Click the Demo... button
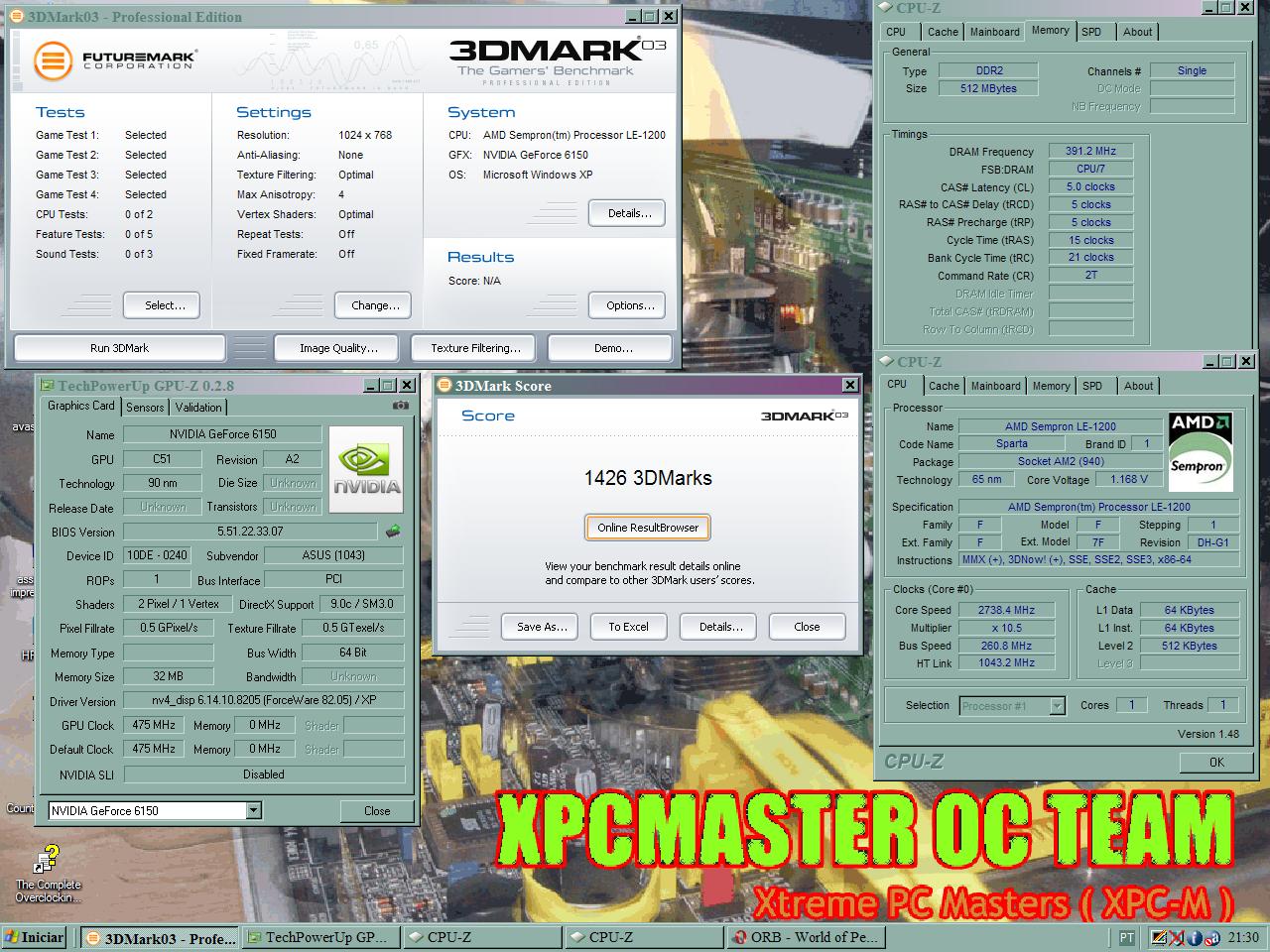Viewport: 1270px width, 952px height. click(x=610, y=348)
